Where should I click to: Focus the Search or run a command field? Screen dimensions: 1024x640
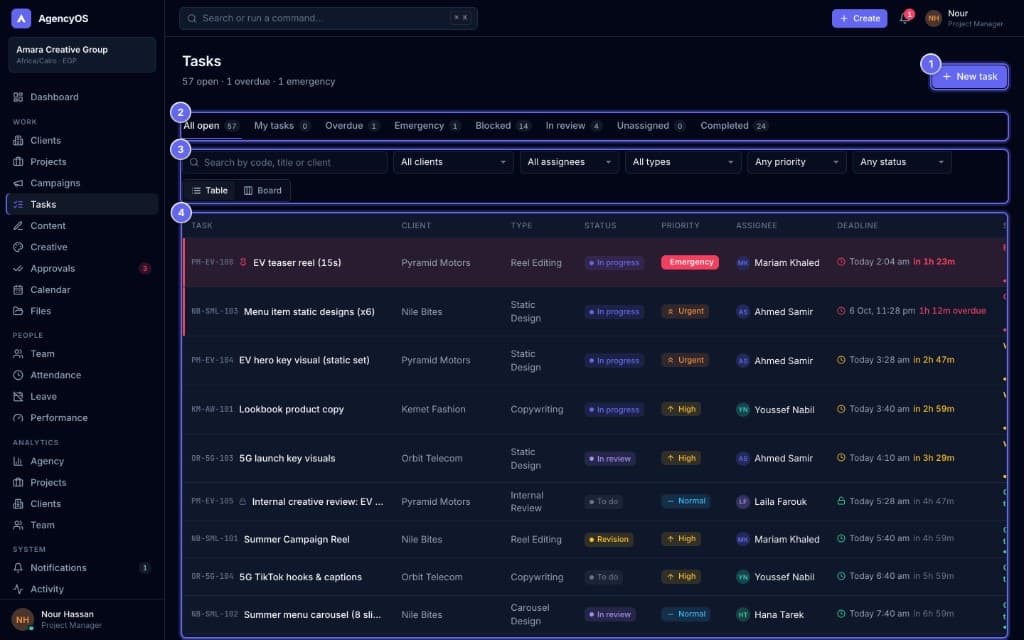(328, 18)
